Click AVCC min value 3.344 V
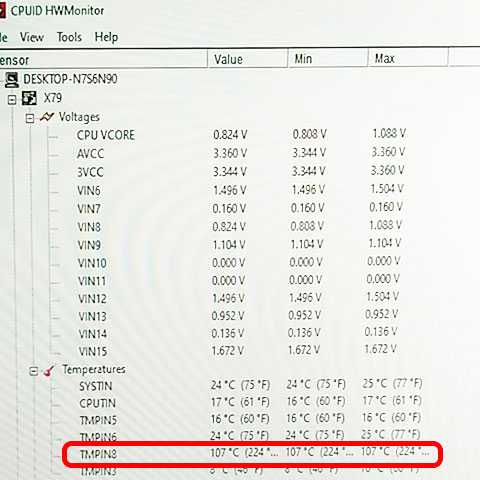 click(309, 153)
